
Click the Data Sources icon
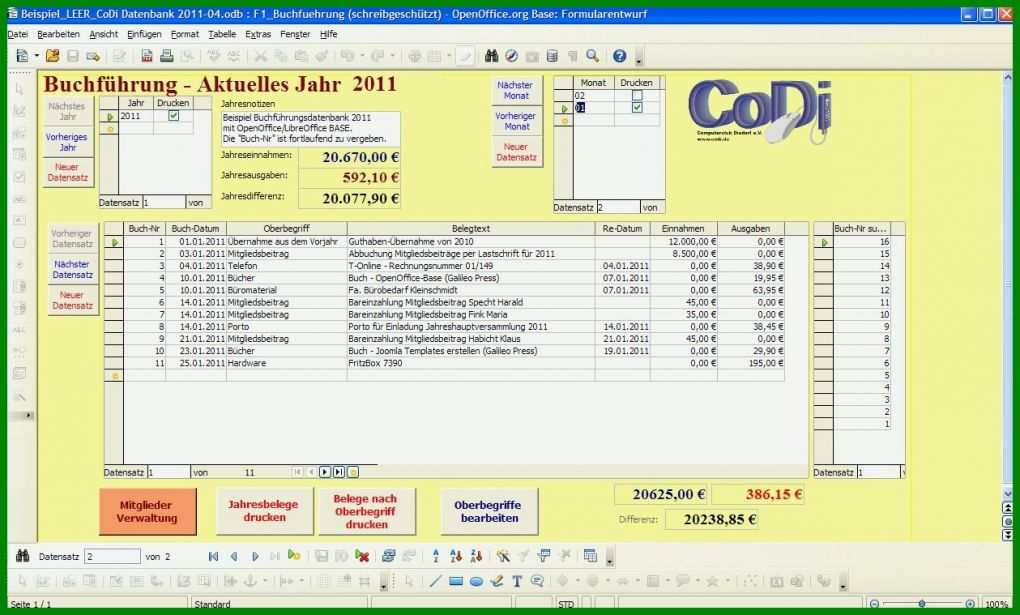pyautogui.click(x=552, y=57)
